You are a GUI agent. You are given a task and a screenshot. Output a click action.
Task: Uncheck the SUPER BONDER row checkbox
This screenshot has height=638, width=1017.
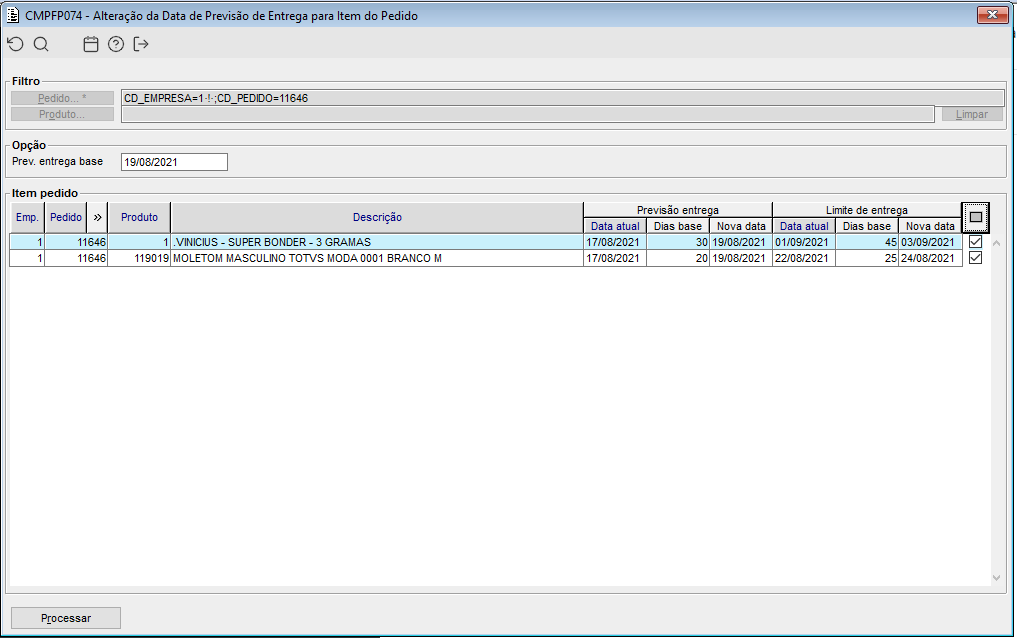(x=975, y=242)
